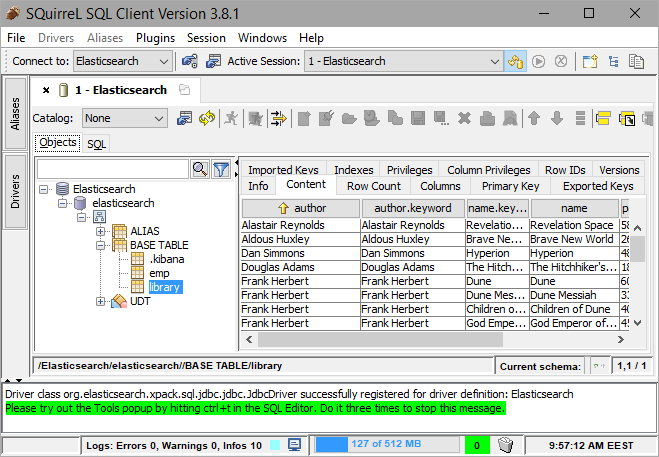Click the refresh object tree icon

coord(208,118)
